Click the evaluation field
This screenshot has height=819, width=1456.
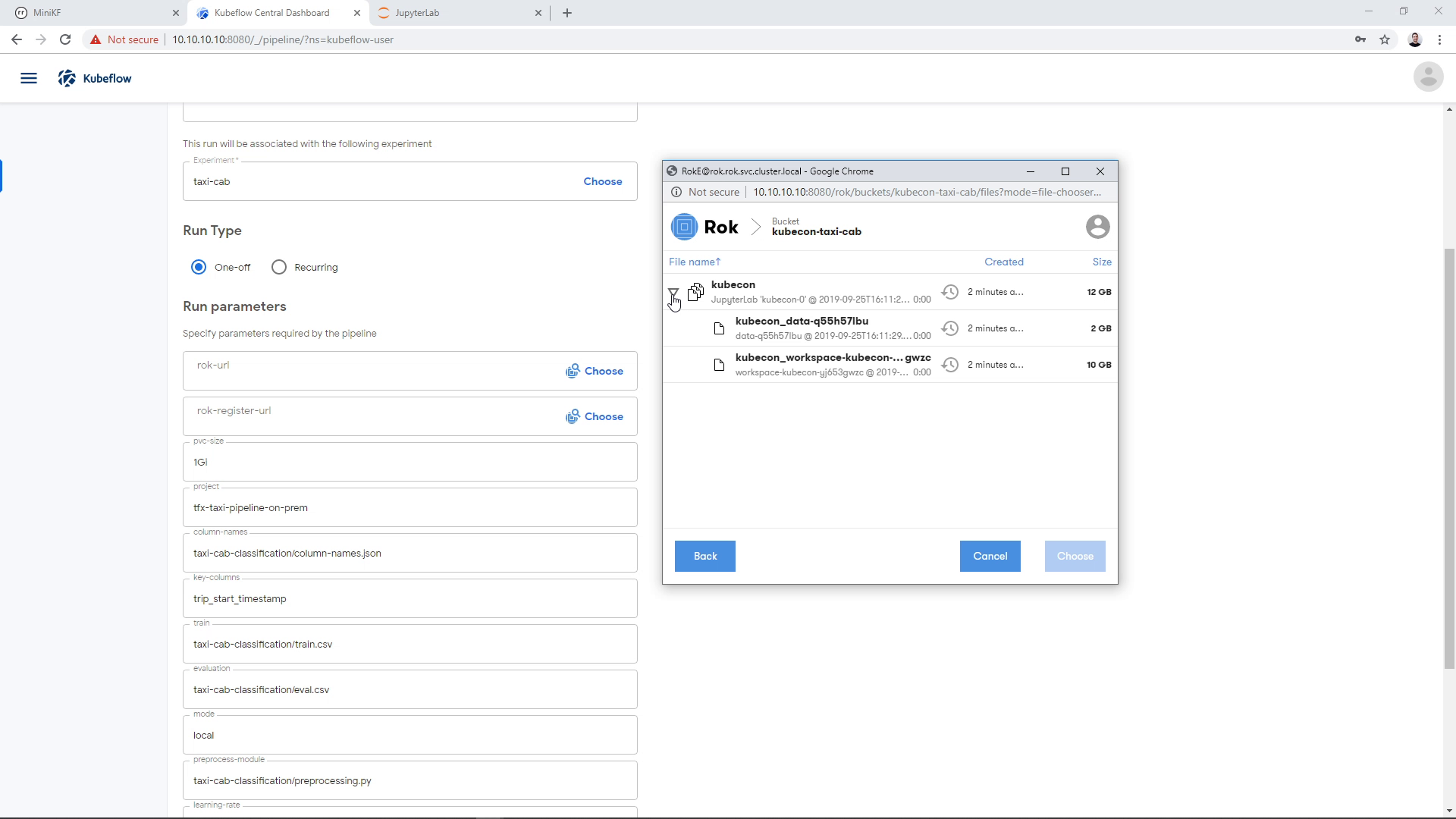coord(409,689)
